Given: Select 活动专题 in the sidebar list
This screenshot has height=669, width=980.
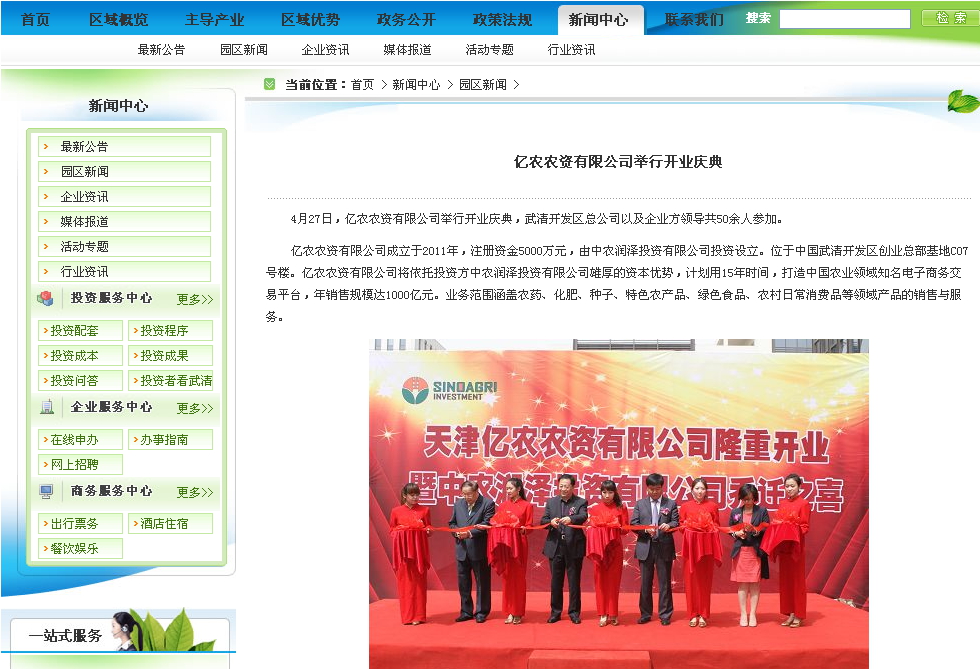Looking at the screenshot, I should pos(124,247).
